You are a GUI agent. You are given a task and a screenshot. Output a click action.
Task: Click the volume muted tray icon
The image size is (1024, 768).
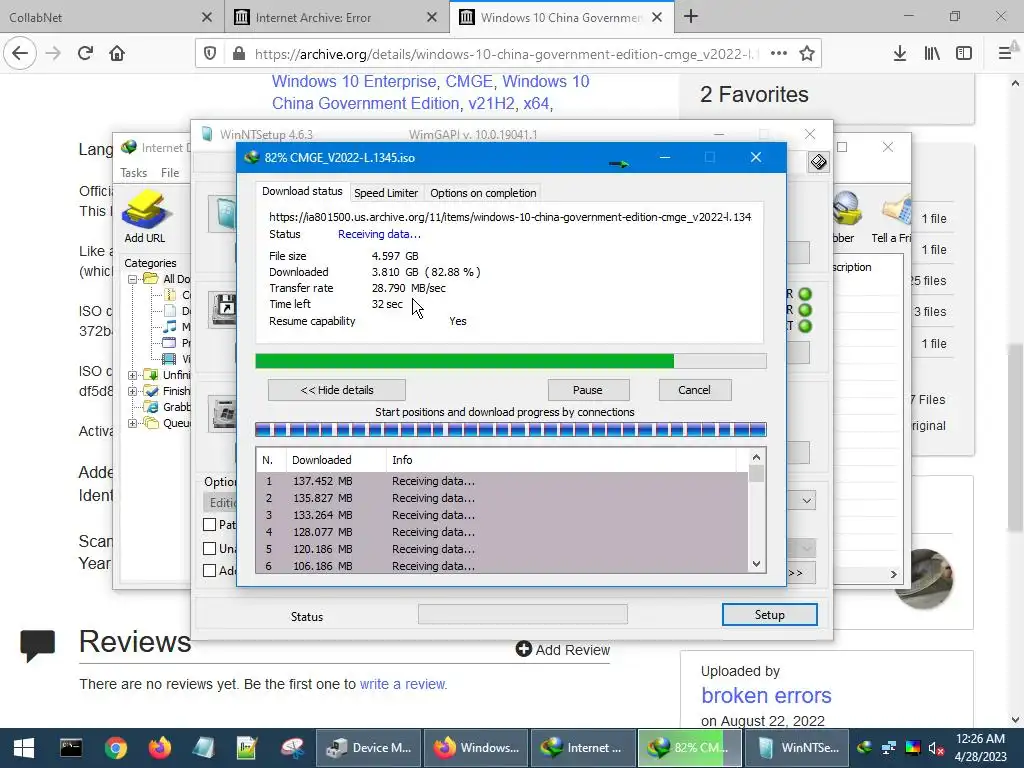936,748
